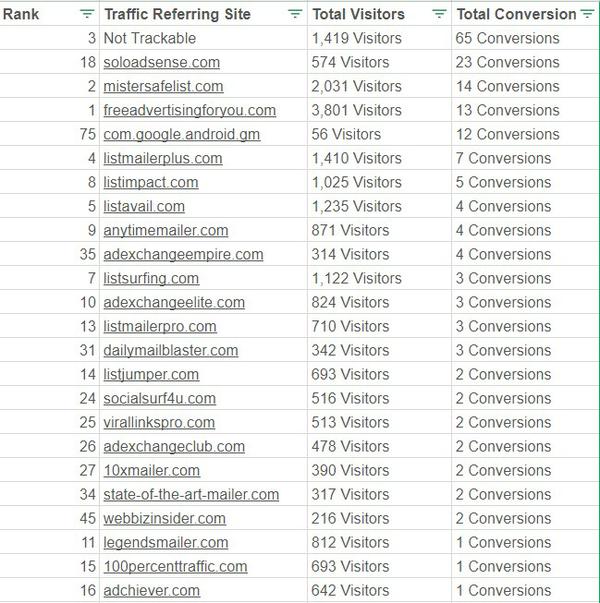Open the state-of-the-art-mailer.com link
The width and height of the screenshot is (600, 603).
(191, 494)
